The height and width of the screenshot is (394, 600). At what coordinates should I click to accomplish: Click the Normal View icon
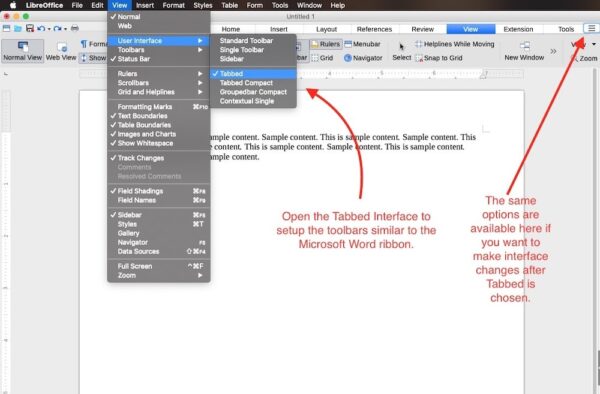(x=23, y=47)
